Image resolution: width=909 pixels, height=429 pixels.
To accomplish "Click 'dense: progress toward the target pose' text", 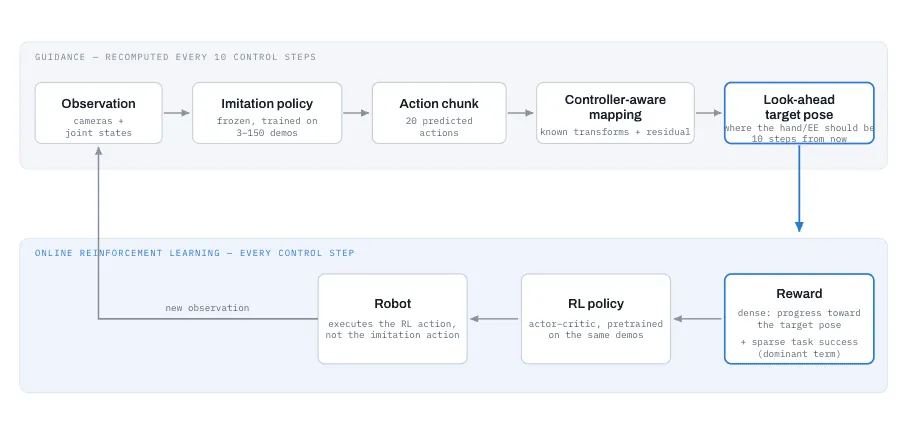I will pyautogui.click(x=799, y=319).
